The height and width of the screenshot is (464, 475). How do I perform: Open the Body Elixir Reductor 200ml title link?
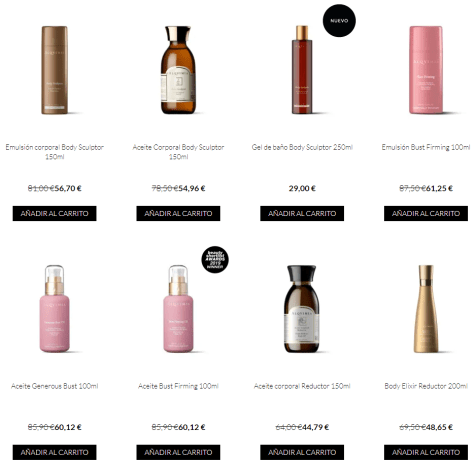pos(426,386)
